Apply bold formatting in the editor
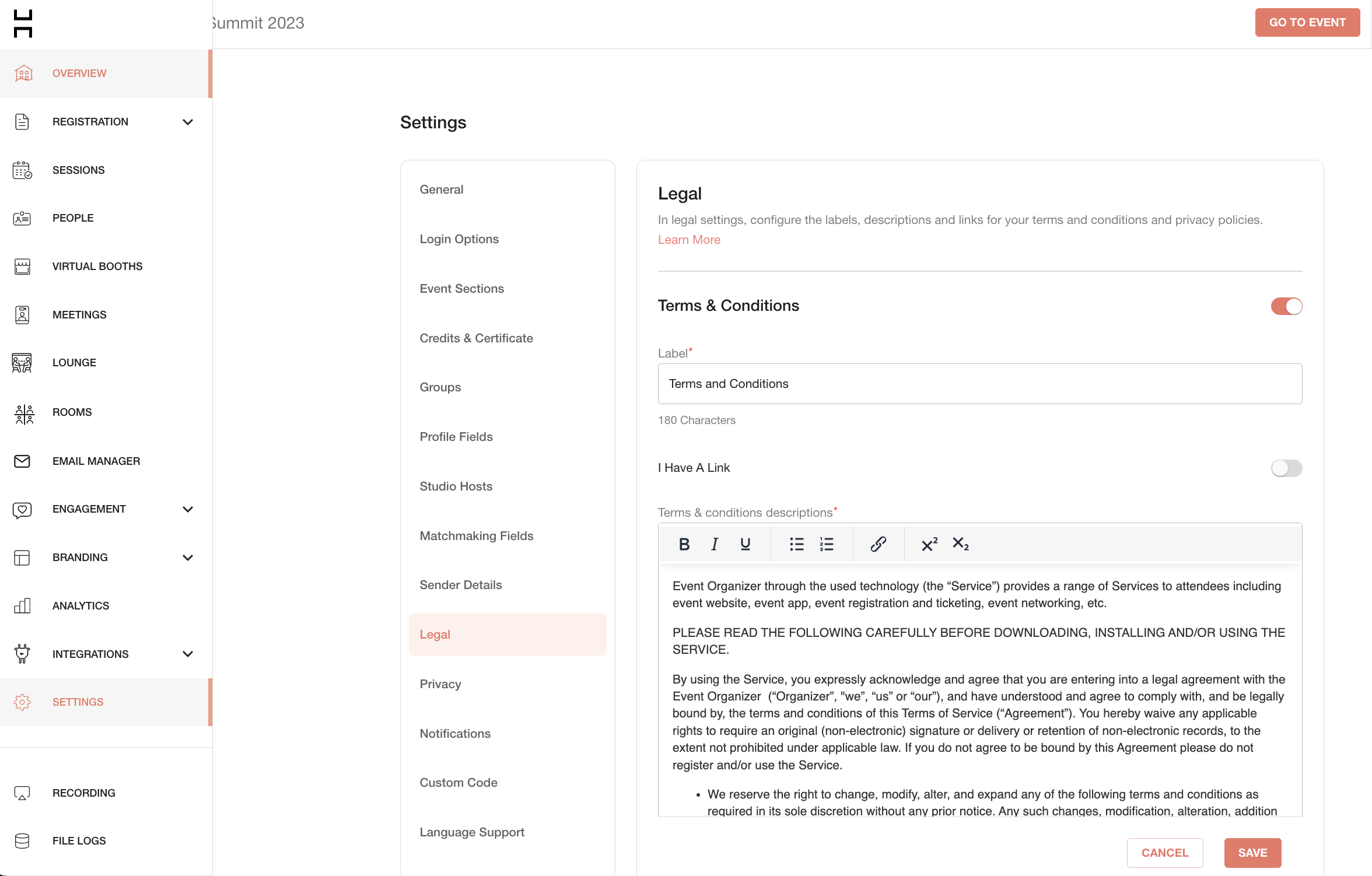Image resolution: width=1372 pixels, height=876 pixels. pos(684,544)
